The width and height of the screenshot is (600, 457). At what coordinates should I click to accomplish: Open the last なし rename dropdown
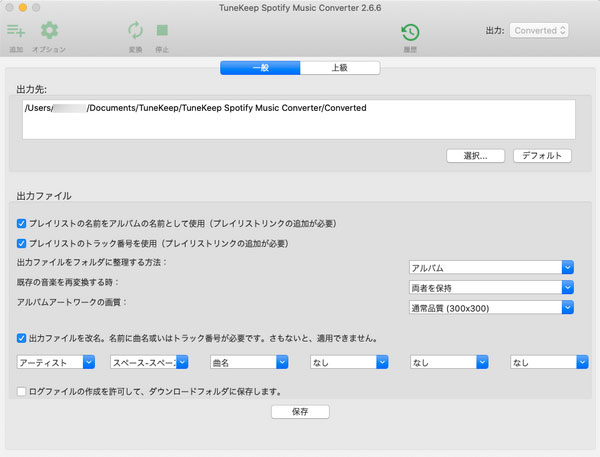pos(549,362)
